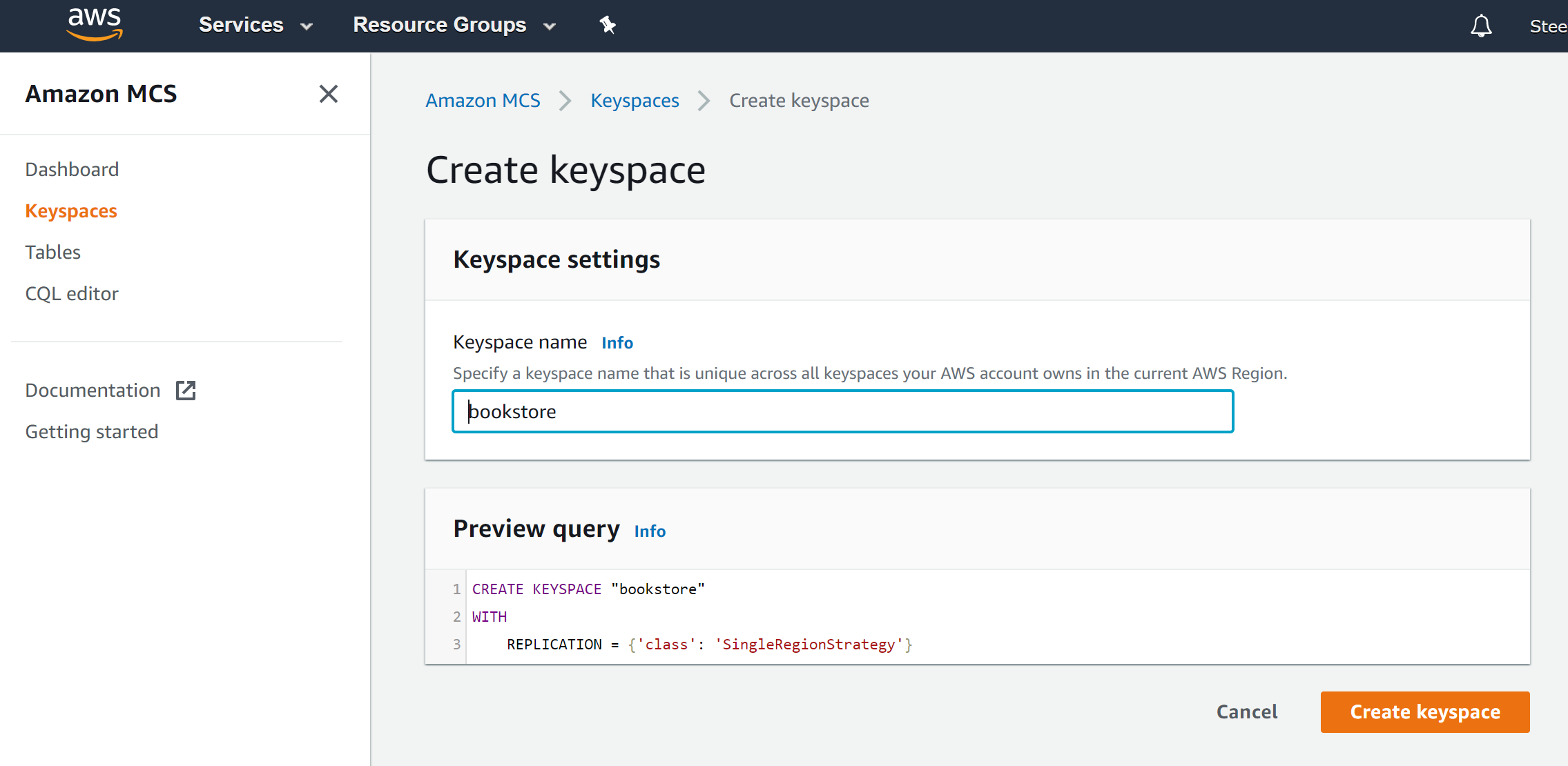
Task: Open the Getting started link
Action: pos(92,431)
